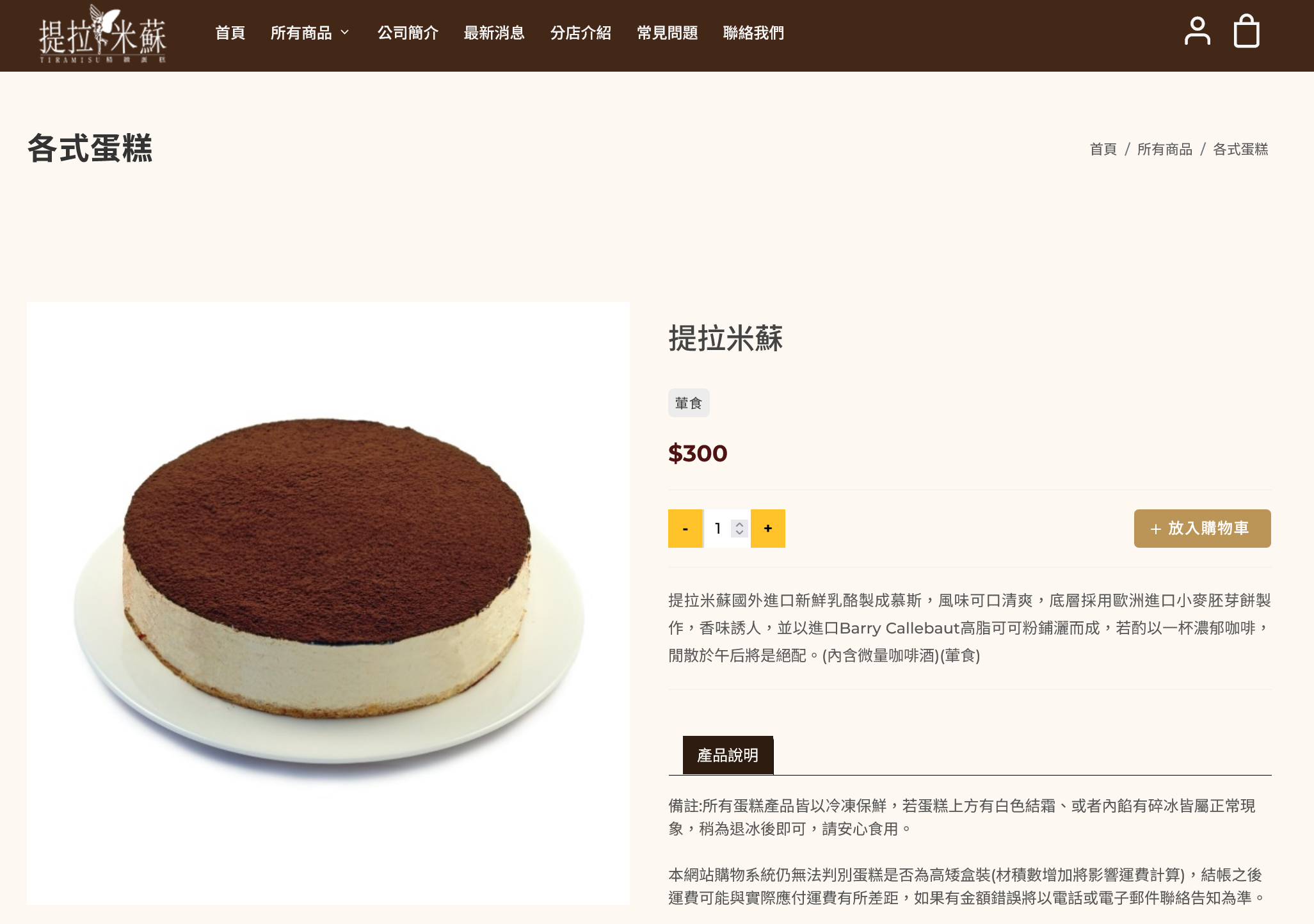Open the user account icon
This screenshot has width=1314, height=924.
click(1197, 31)
